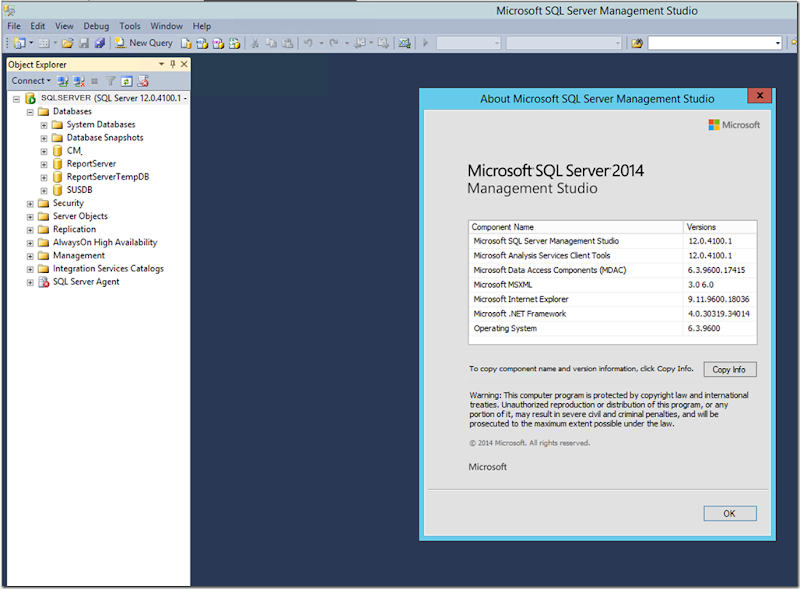Open the Redo history dropdown arrow

click(346, 43)
